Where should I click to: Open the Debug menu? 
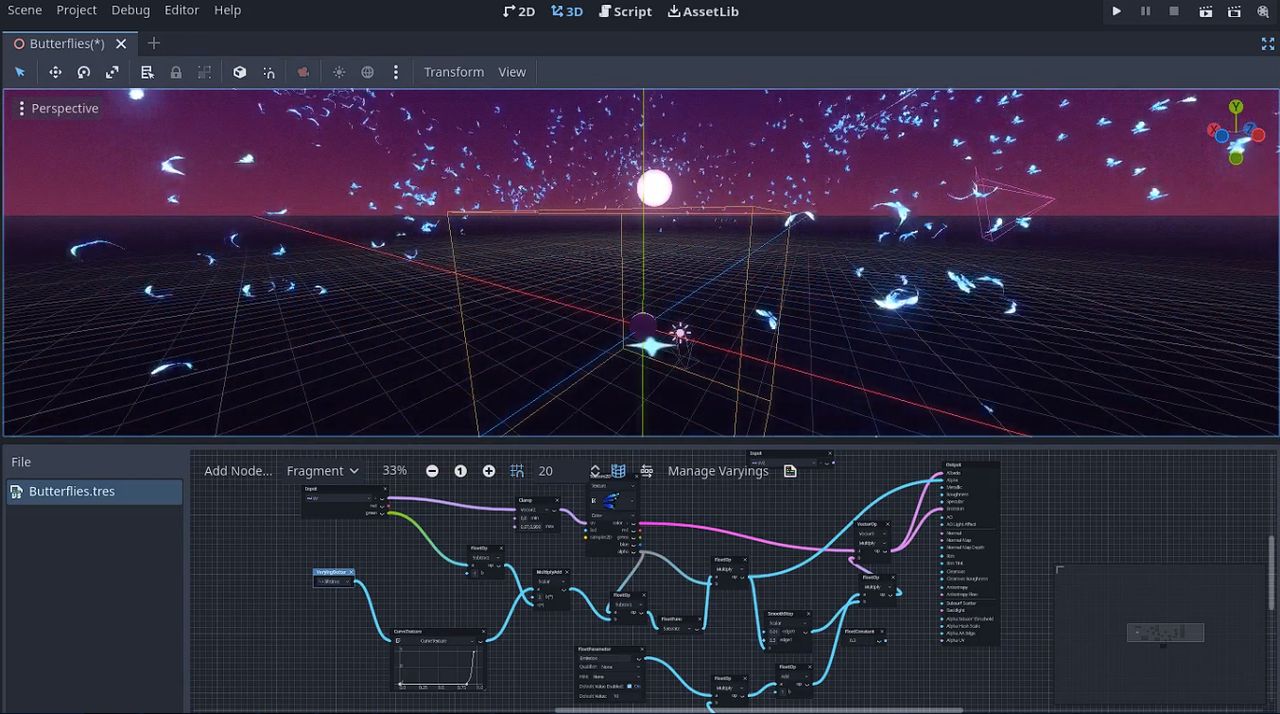pos(131,10)
